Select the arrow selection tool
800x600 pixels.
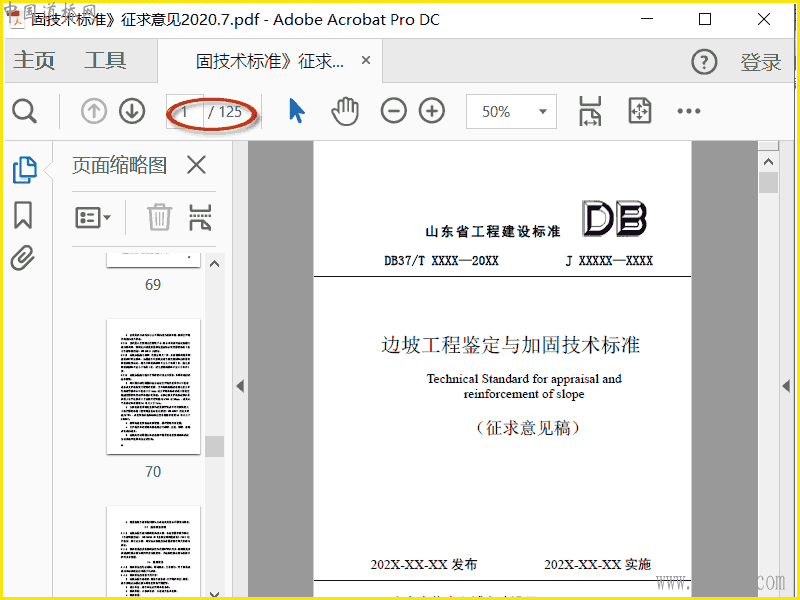tap(296, 111)
